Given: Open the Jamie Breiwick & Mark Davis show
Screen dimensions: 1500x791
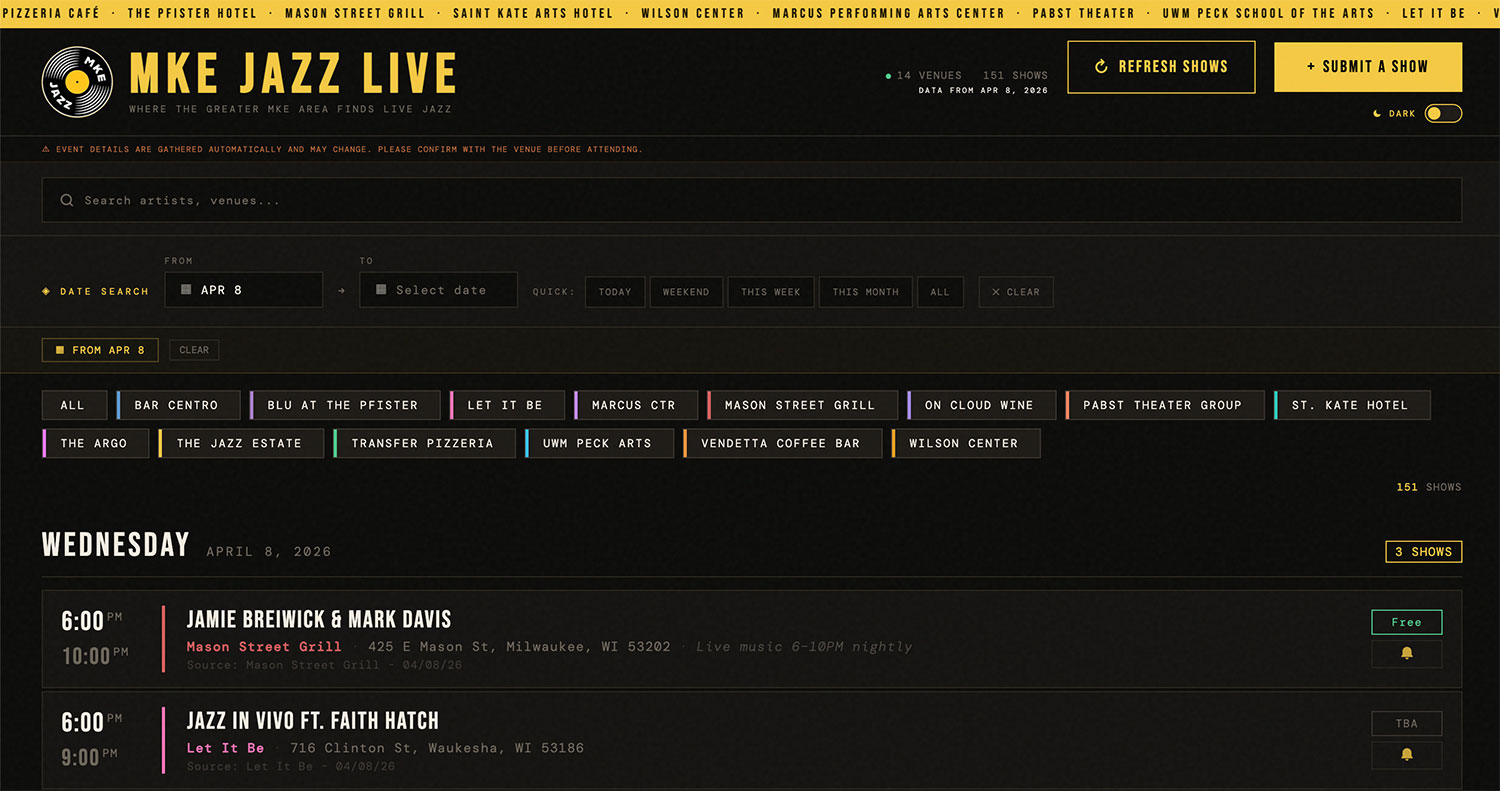Looking at the screenshot, I should (x=319, y=619).
